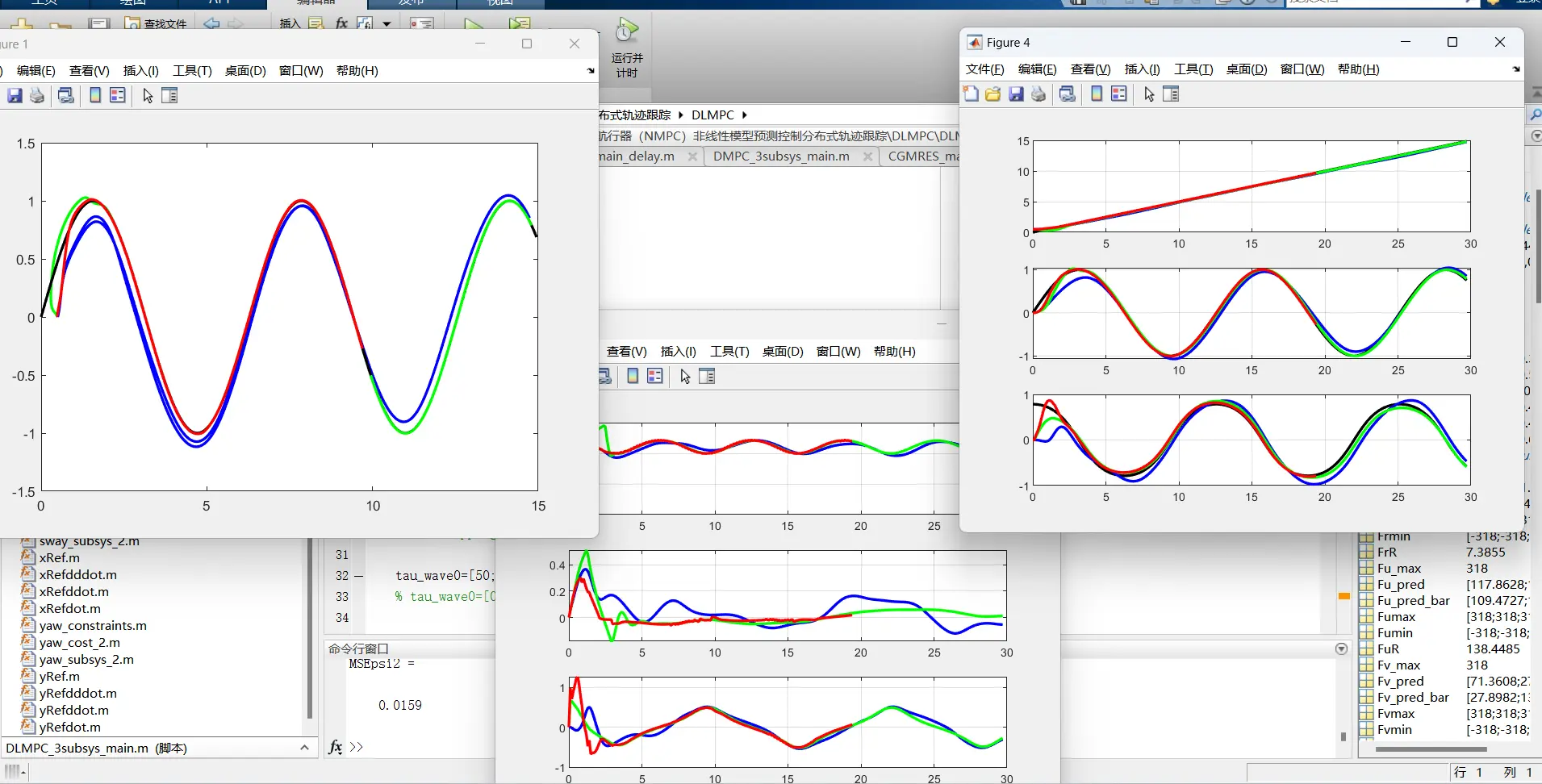Save Figure 1 using the disk icon
Viewport: 1542px width, 784px height.
(15, 96)
